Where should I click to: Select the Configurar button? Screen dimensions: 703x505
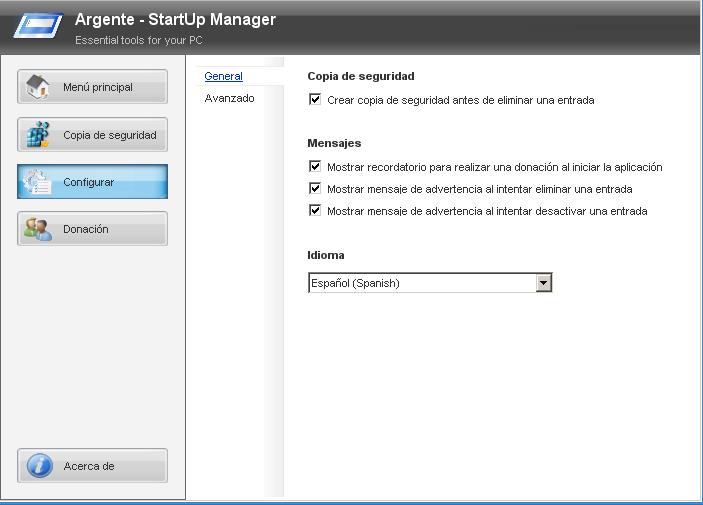[x=92, y=182]
